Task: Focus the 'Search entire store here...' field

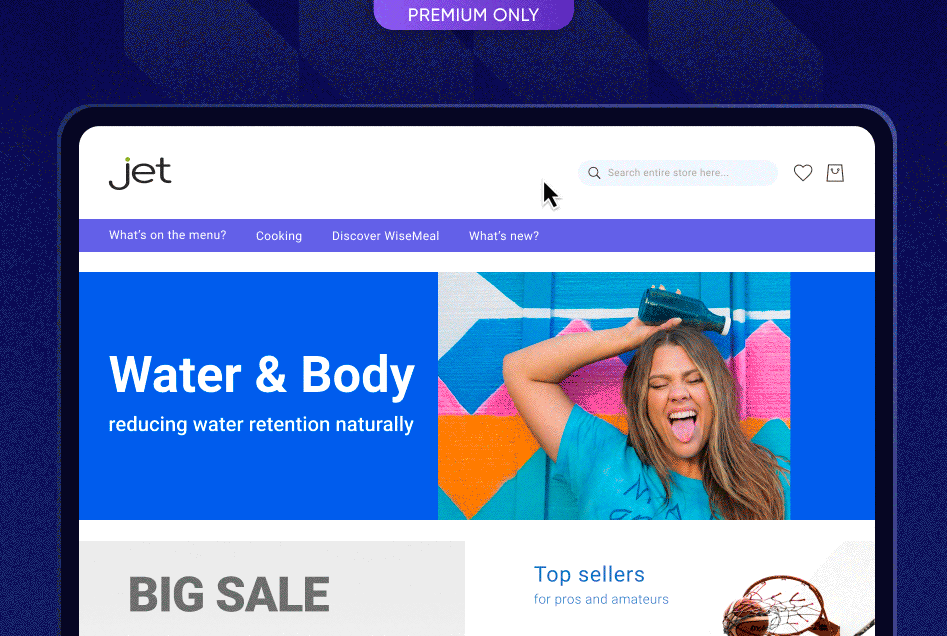Action: coord(678,173)
